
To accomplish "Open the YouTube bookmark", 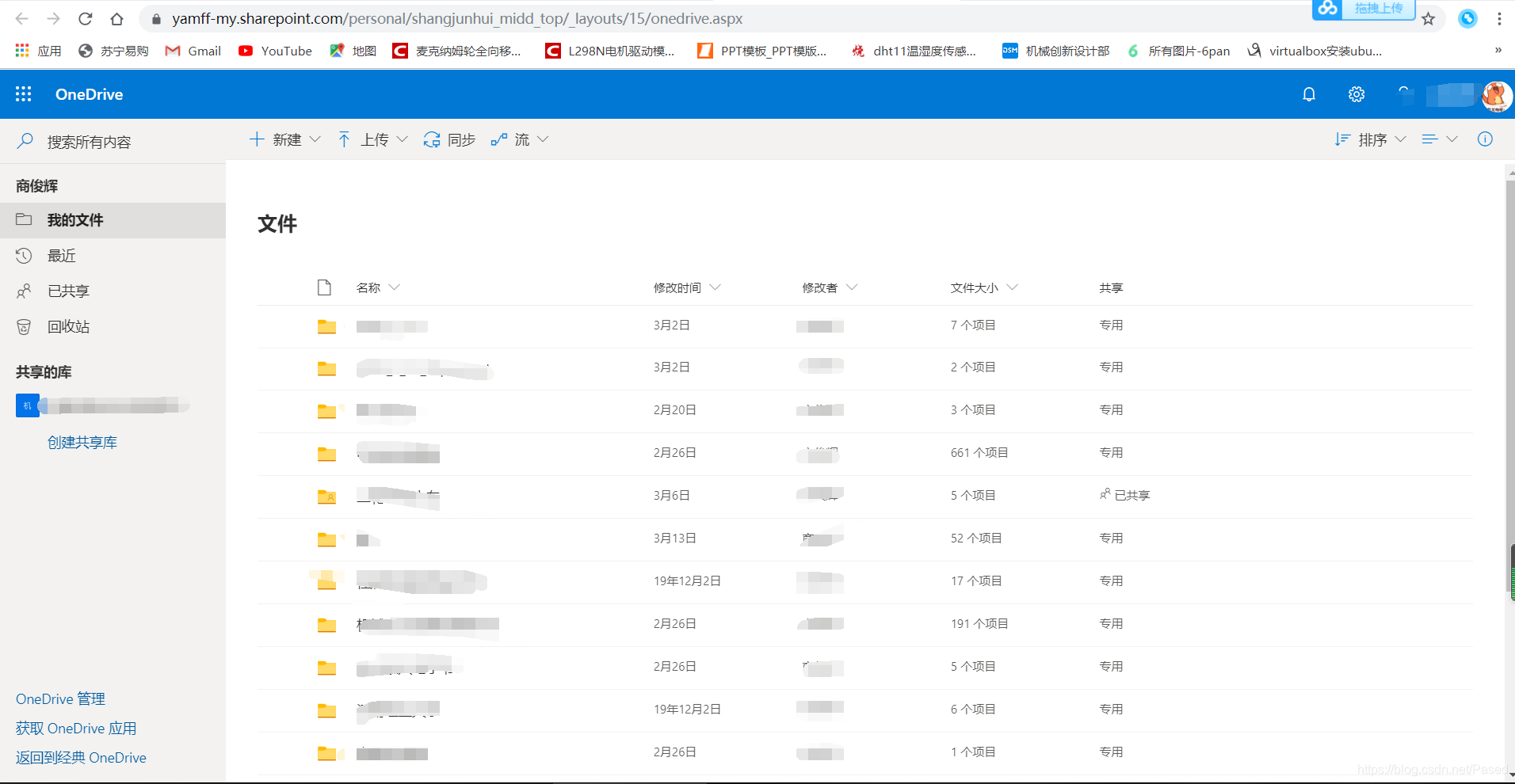I will [x=275, y=51].
